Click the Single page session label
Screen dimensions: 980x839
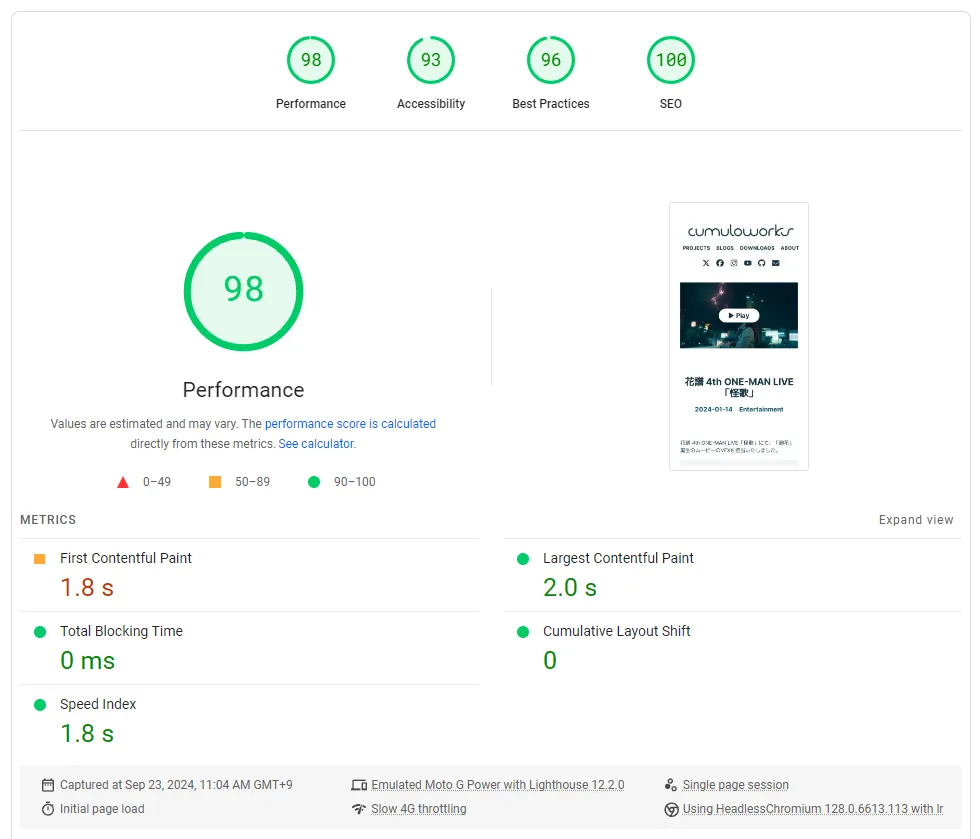735,785
